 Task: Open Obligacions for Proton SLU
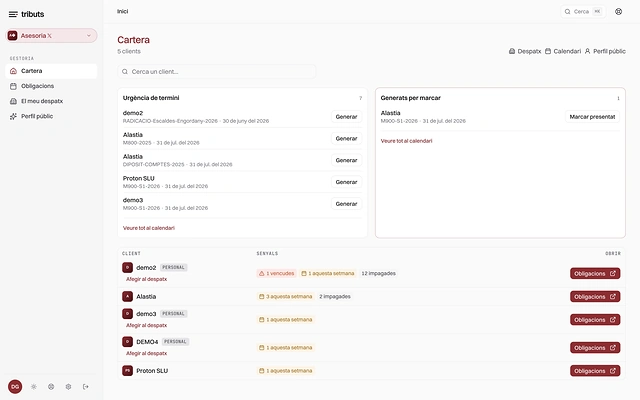click(595, 371)
